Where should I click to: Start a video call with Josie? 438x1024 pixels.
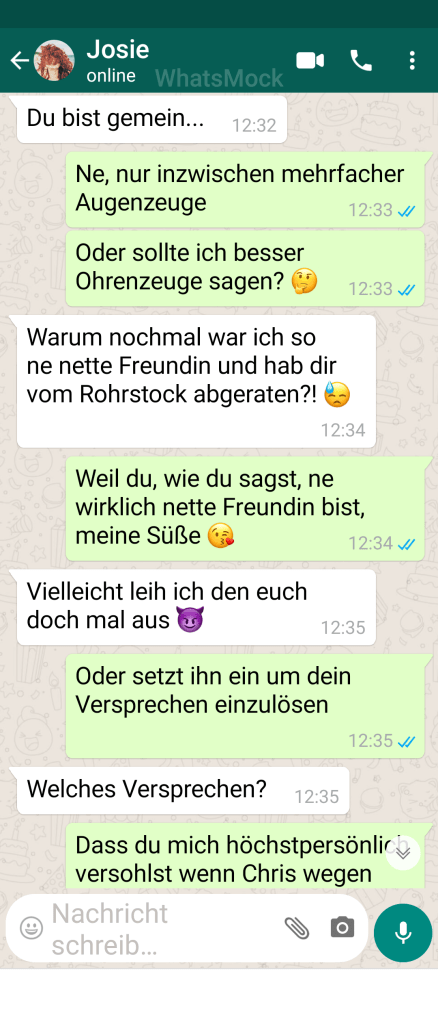click(x=310, y=61)
